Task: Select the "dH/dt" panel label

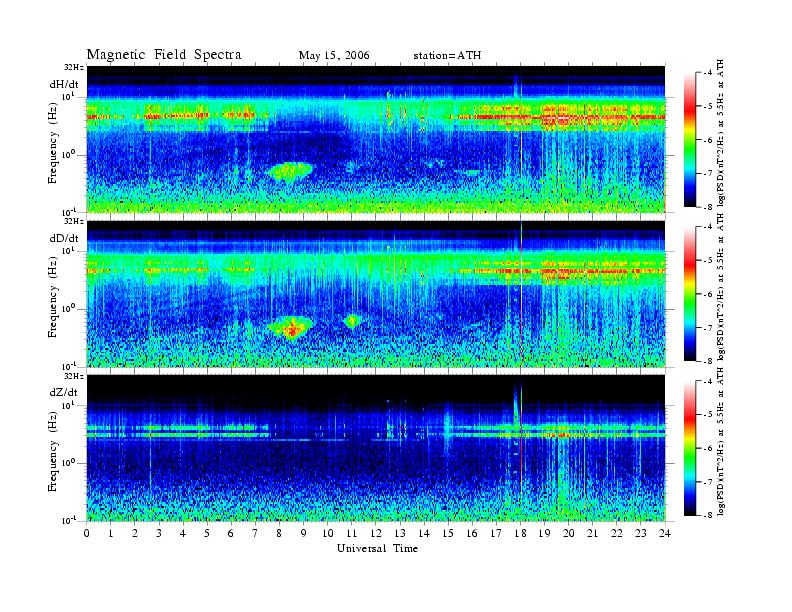Action: pyautogui.click(x=64, y=84)
